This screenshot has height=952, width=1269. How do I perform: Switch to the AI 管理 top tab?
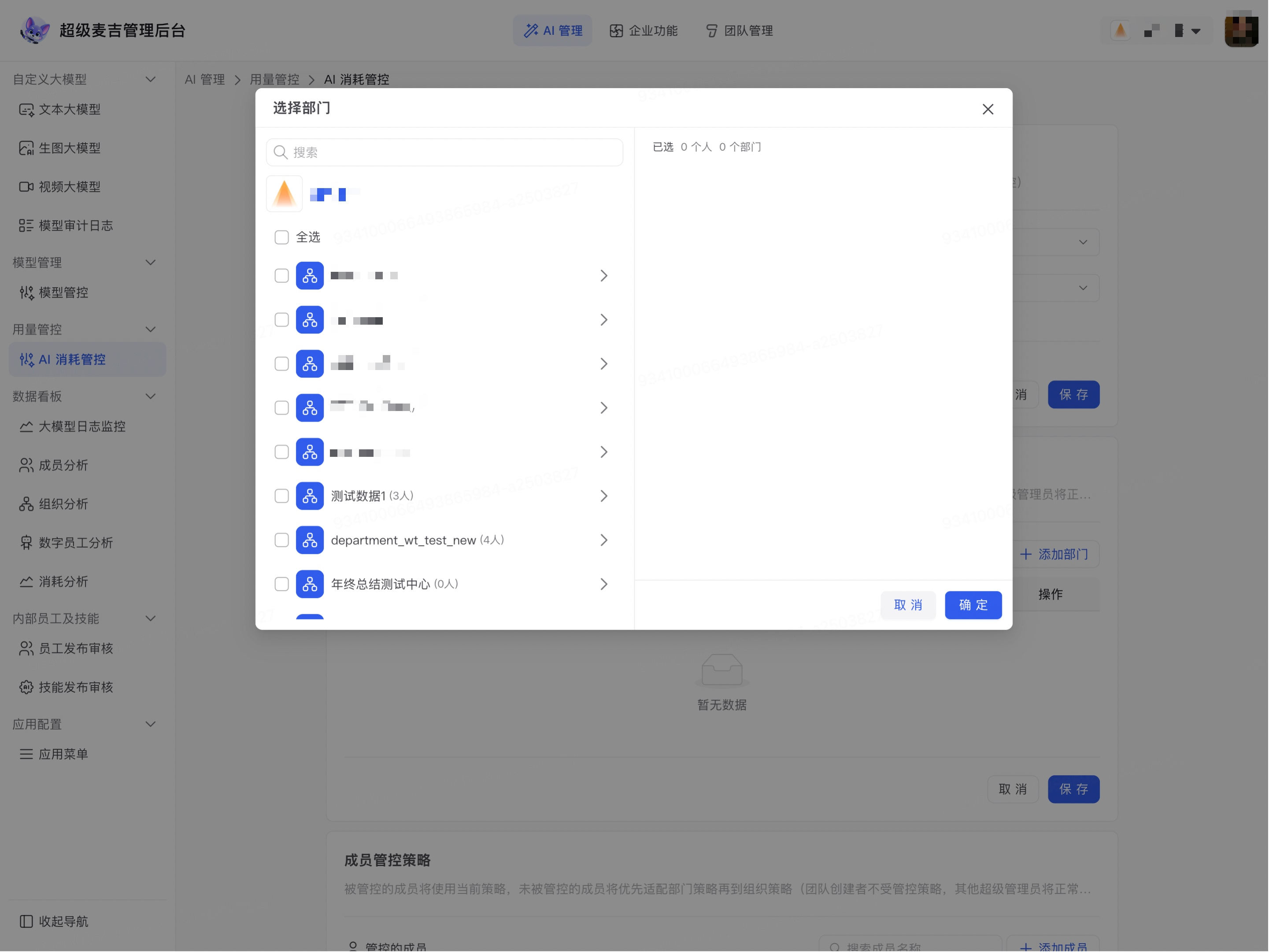(552, 30)
